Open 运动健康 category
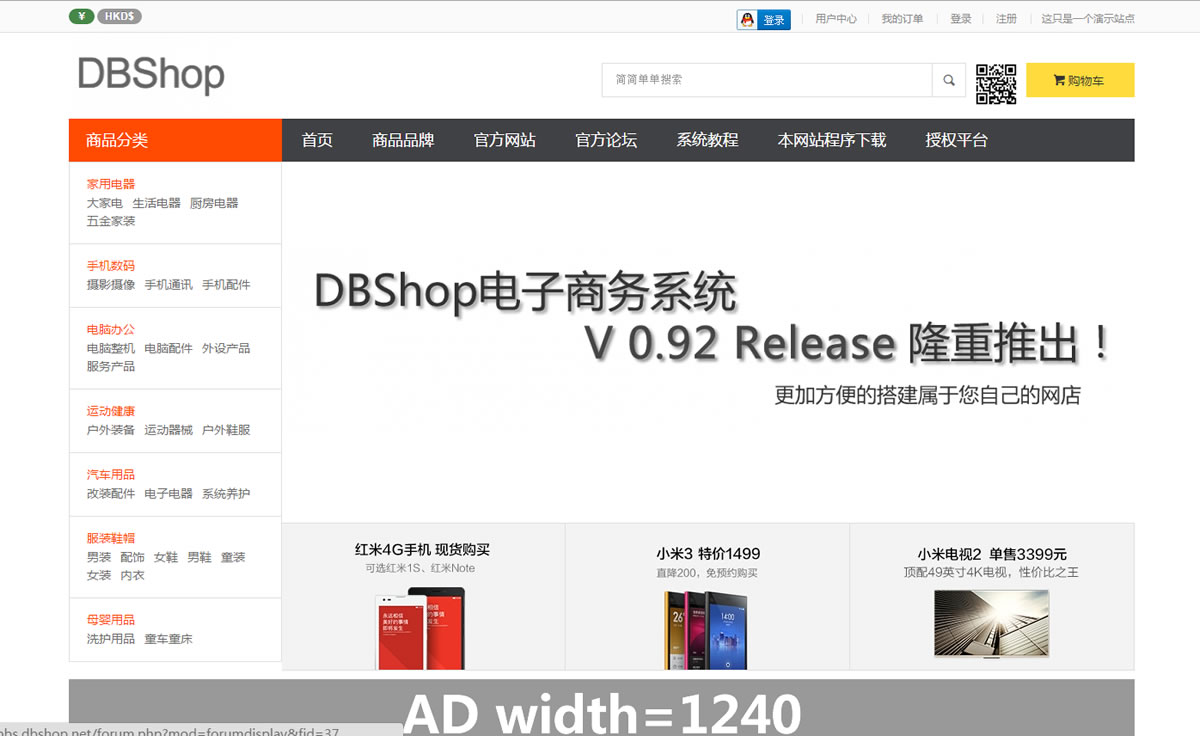 [x=111, y=411]
